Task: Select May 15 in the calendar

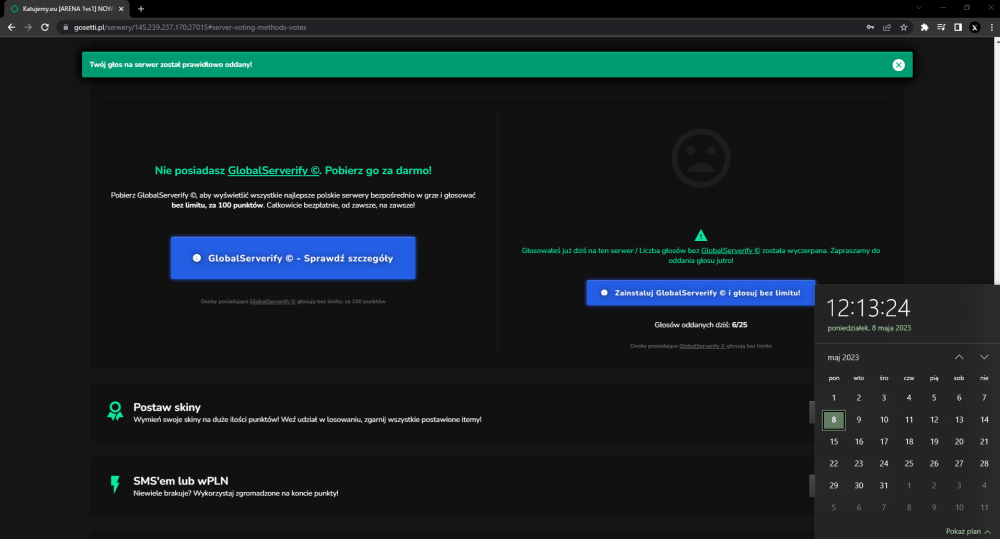Action: 834,441
